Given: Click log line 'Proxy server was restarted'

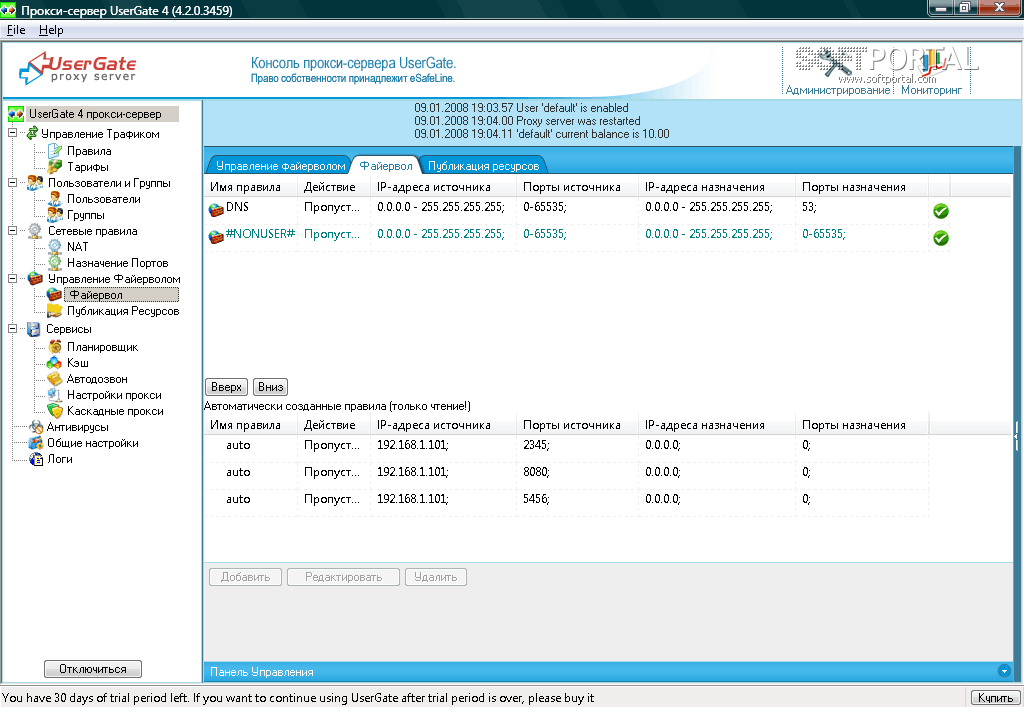Looking at the screenshot, I should tap(527, 121).
